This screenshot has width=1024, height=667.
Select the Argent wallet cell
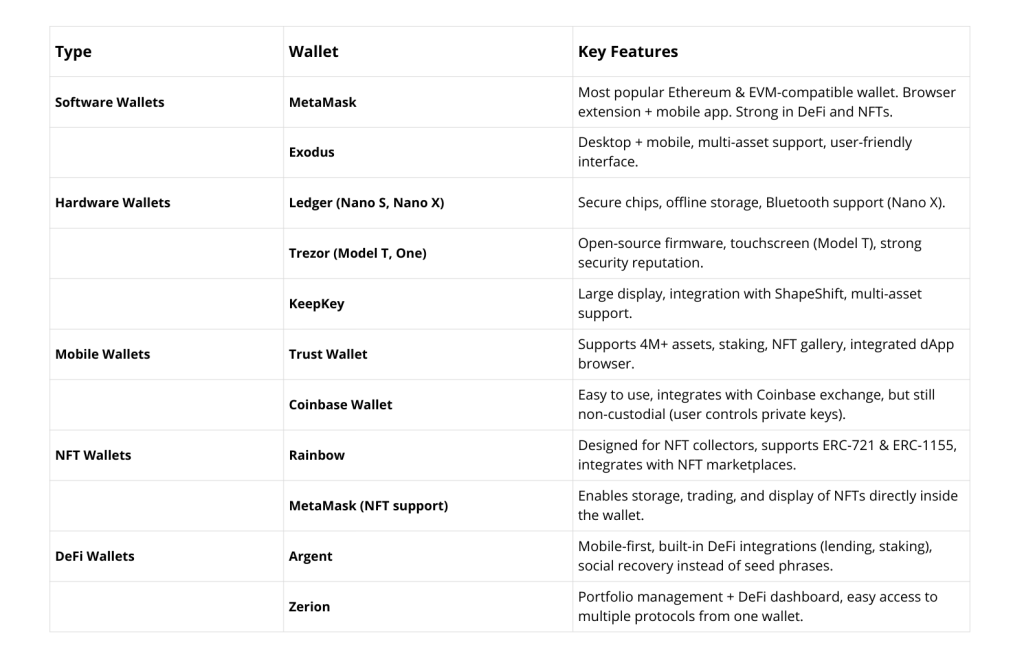[310, 556]
